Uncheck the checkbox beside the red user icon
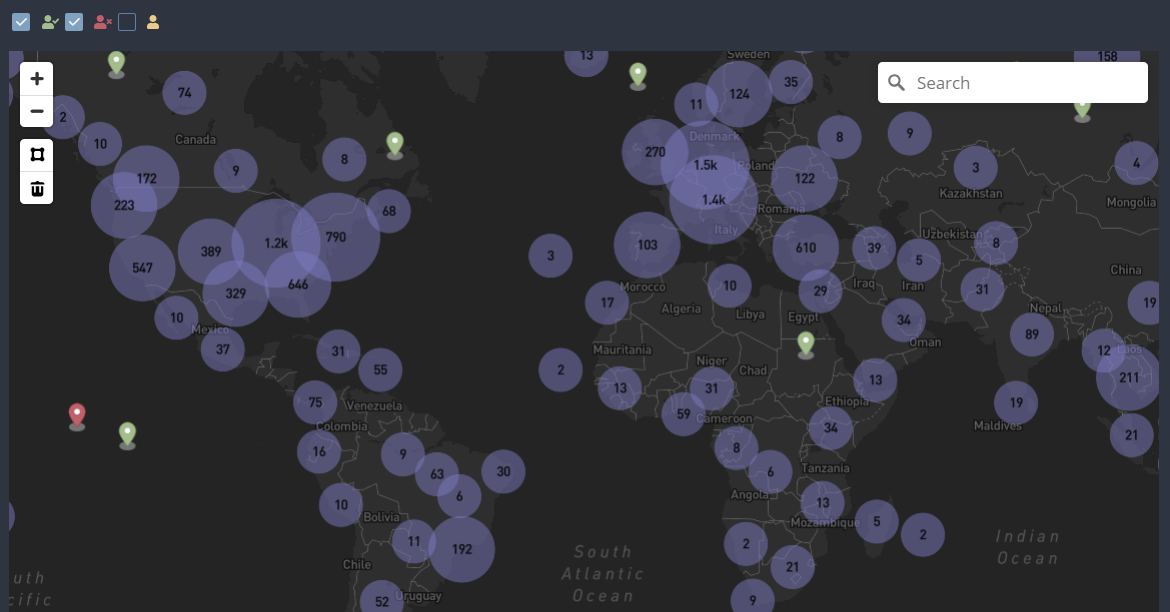Viewport: 1170px width, 612px height. (73, 21)
